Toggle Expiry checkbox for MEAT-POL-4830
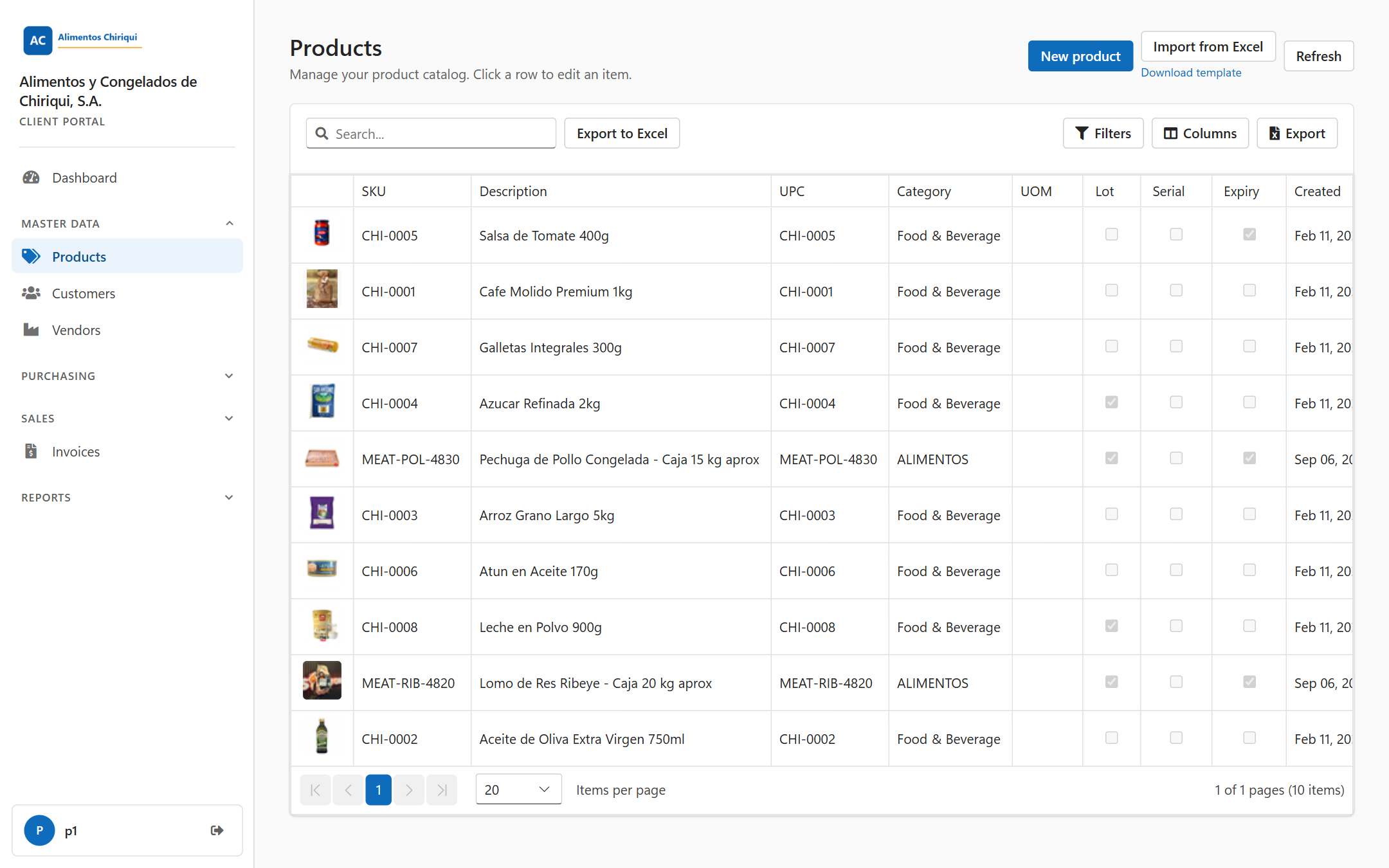 pos(1249,458)
